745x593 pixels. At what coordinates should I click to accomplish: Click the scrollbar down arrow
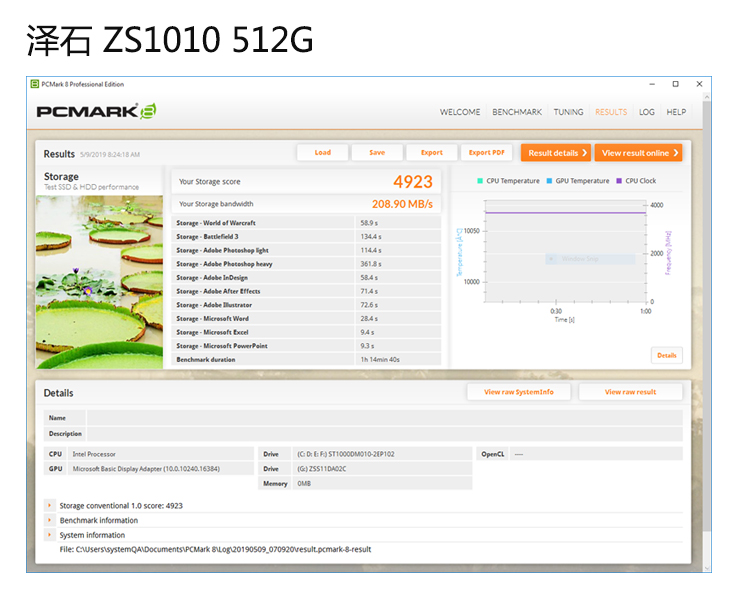pyautogui.click(x=707, y=568)
